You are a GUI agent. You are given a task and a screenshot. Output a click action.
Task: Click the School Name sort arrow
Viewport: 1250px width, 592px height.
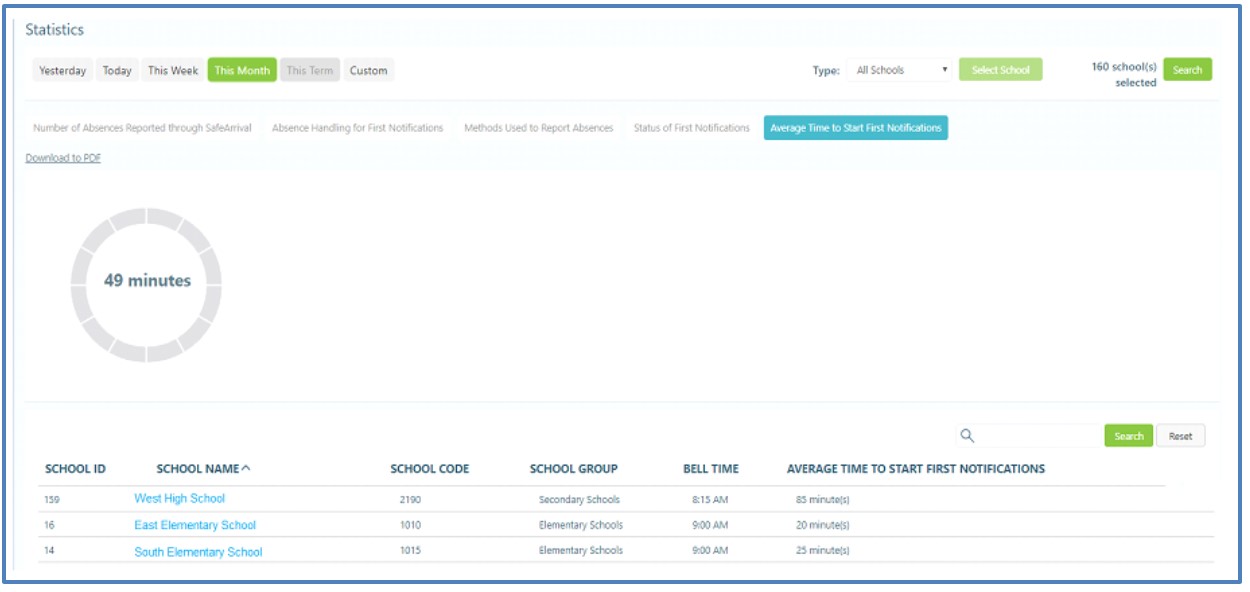click(246, 468)
